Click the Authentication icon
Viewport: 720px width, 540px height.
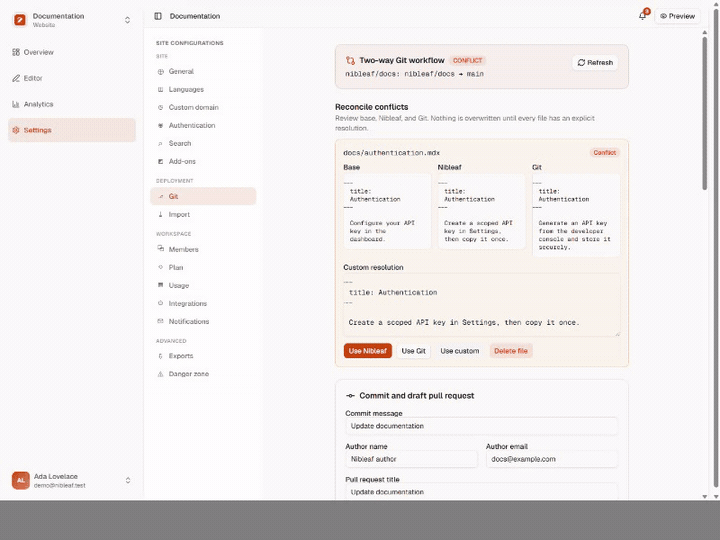(160, 125)
